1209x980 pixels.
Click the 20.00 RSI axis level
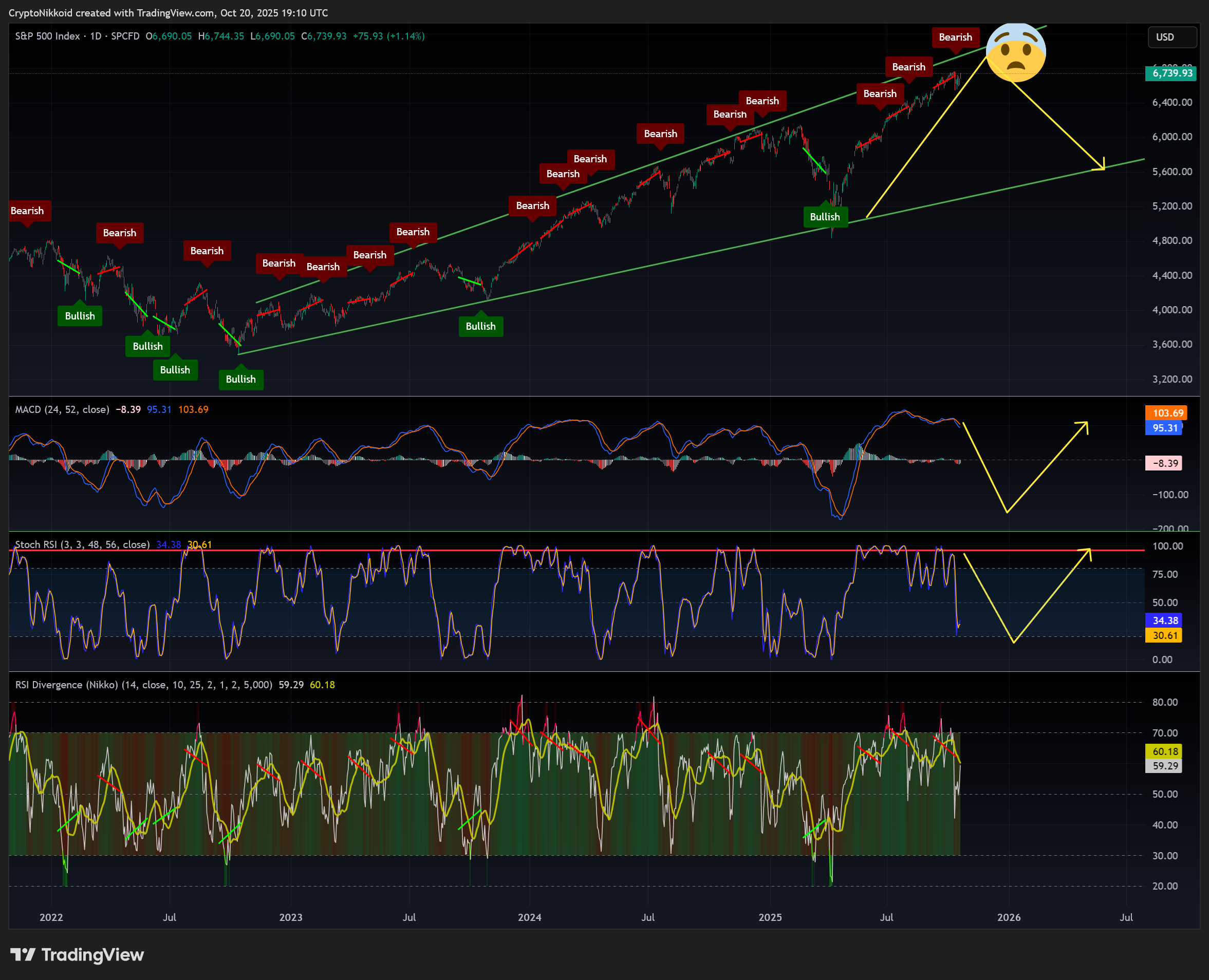click(x=1164, y=885)
